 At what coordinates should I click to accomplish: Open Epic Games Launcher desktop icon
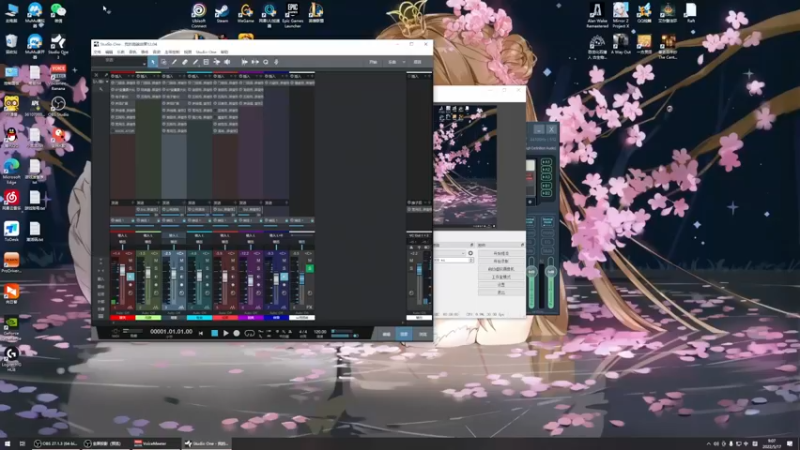pos(292,15)
